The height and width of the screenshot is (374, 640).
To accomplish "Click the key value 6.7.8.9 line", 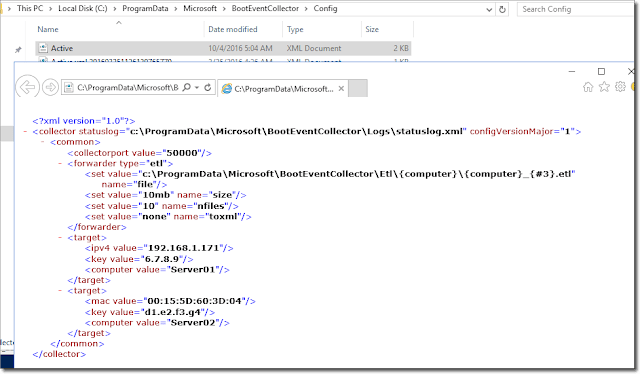I will [139, 259].
